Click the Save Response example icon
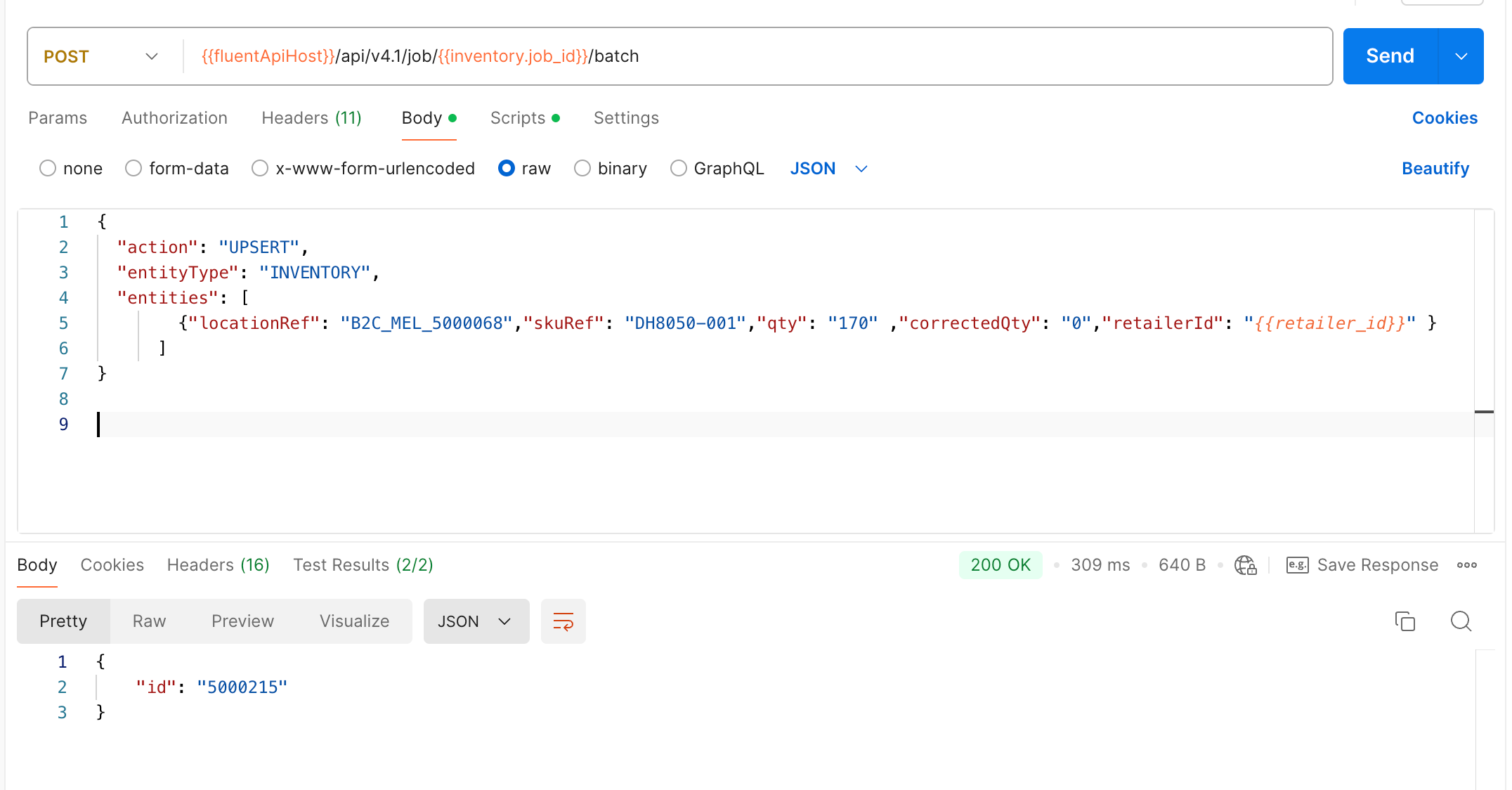Viewport: 1512px width, 790px height. 1296,565
